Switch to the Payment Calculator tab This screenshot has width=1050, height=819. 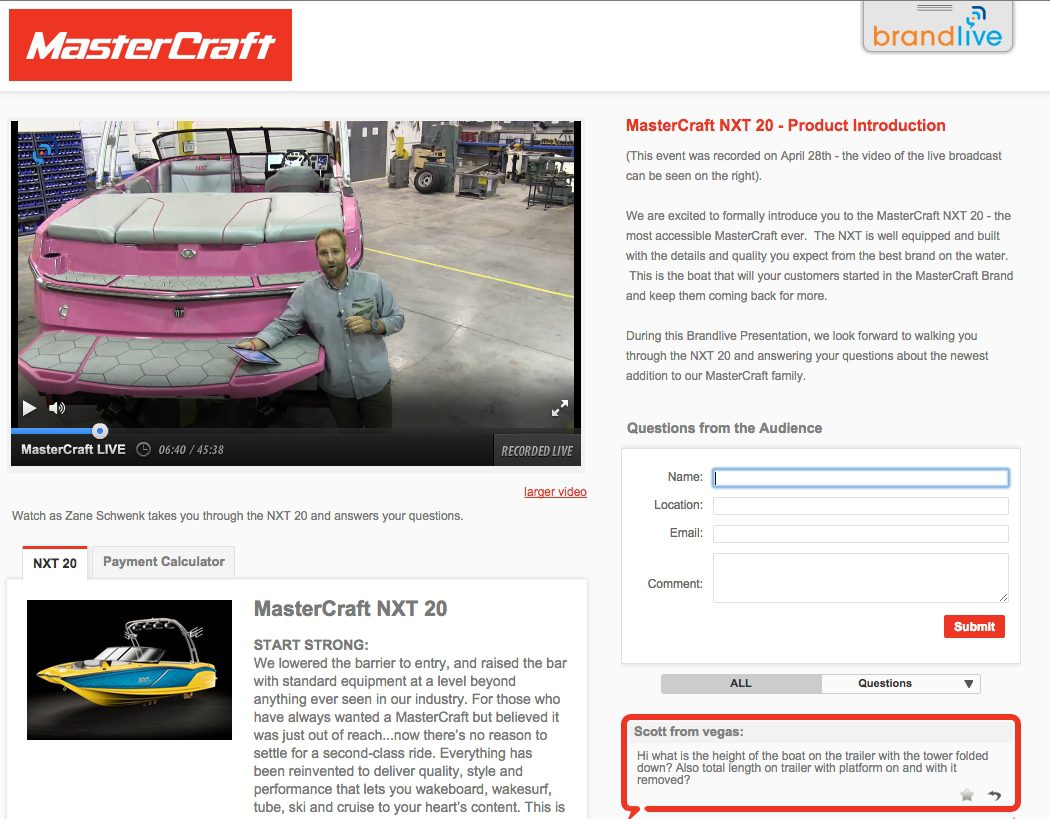click(x=163, y=562)
